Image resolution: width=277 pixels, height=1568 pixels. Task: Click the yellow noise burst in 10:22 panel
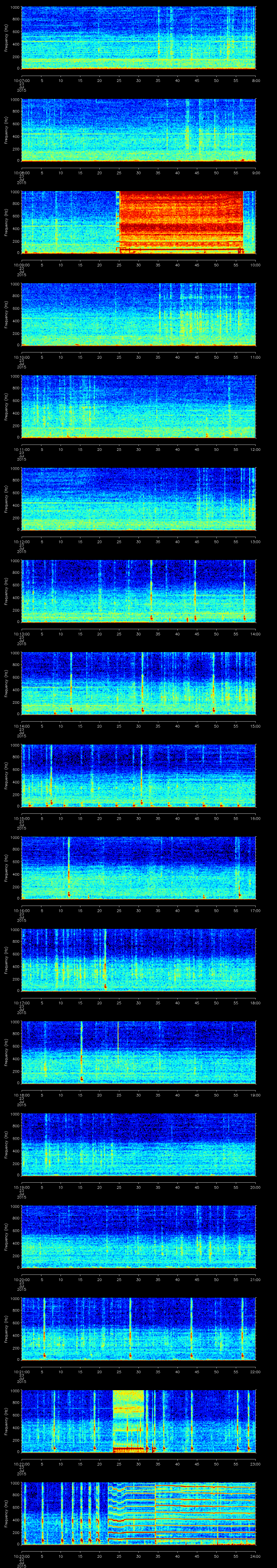[x=128, y=1421]
